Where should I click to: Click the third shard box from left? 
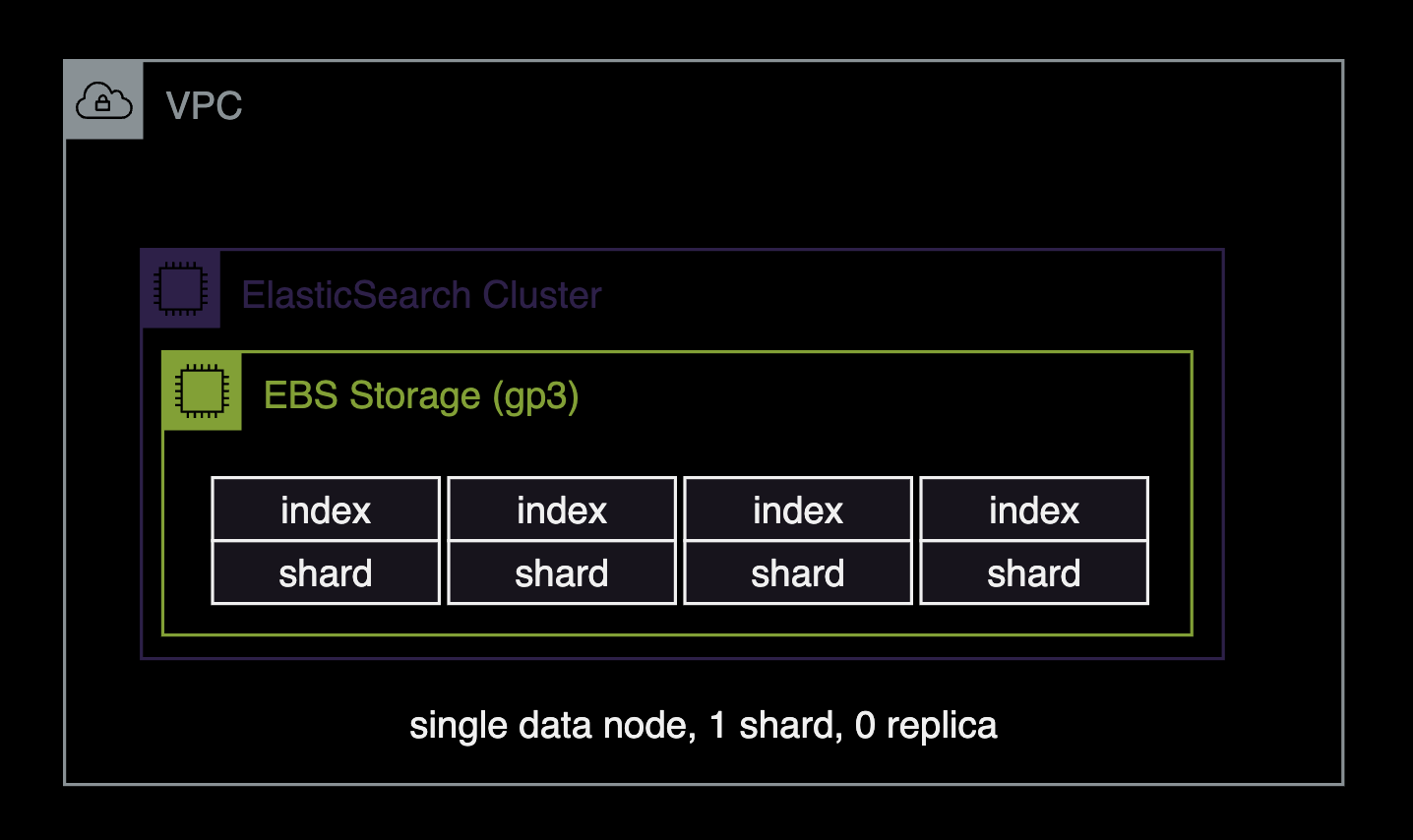[798, 573]
